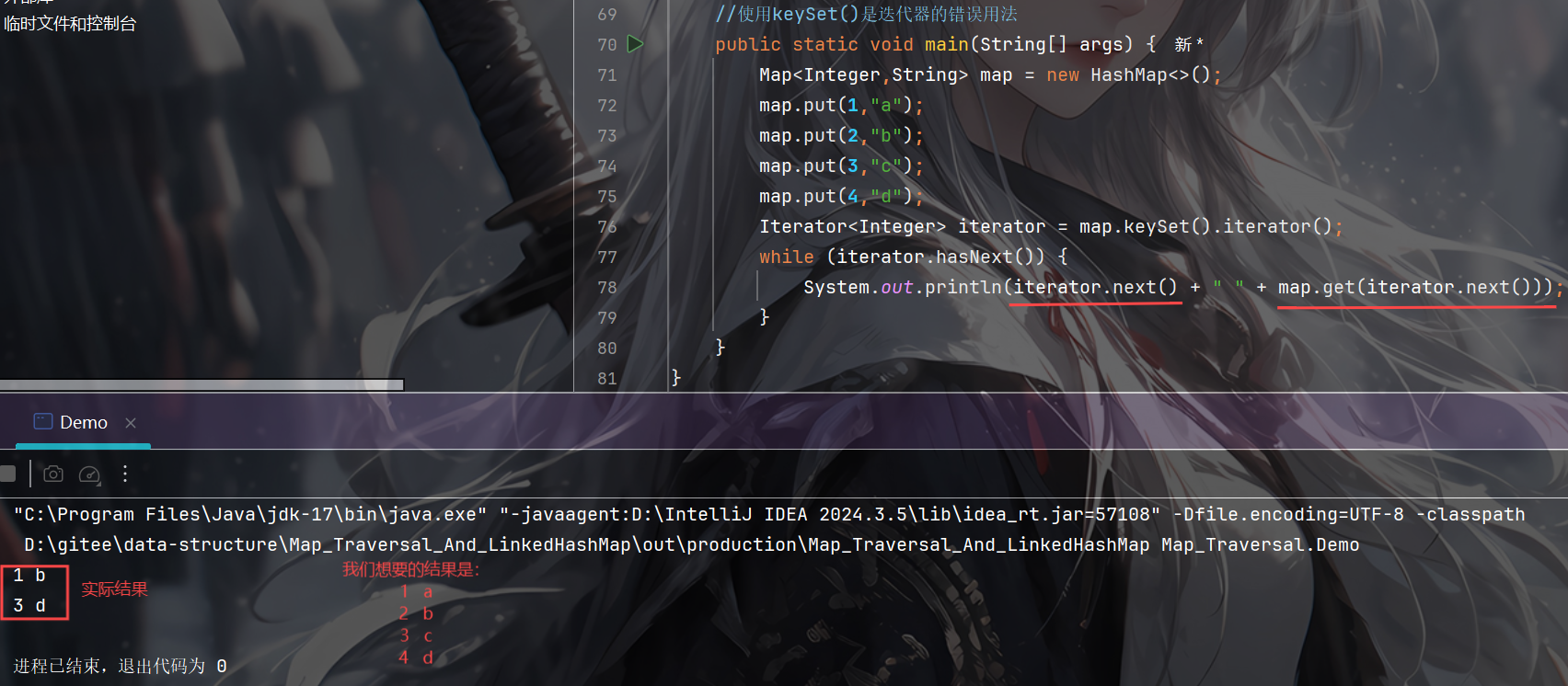This screenshot has width=1568, height=686.
Task: Click 'map.keySet().iterator()' on line 76
Action: point(1205,226)
